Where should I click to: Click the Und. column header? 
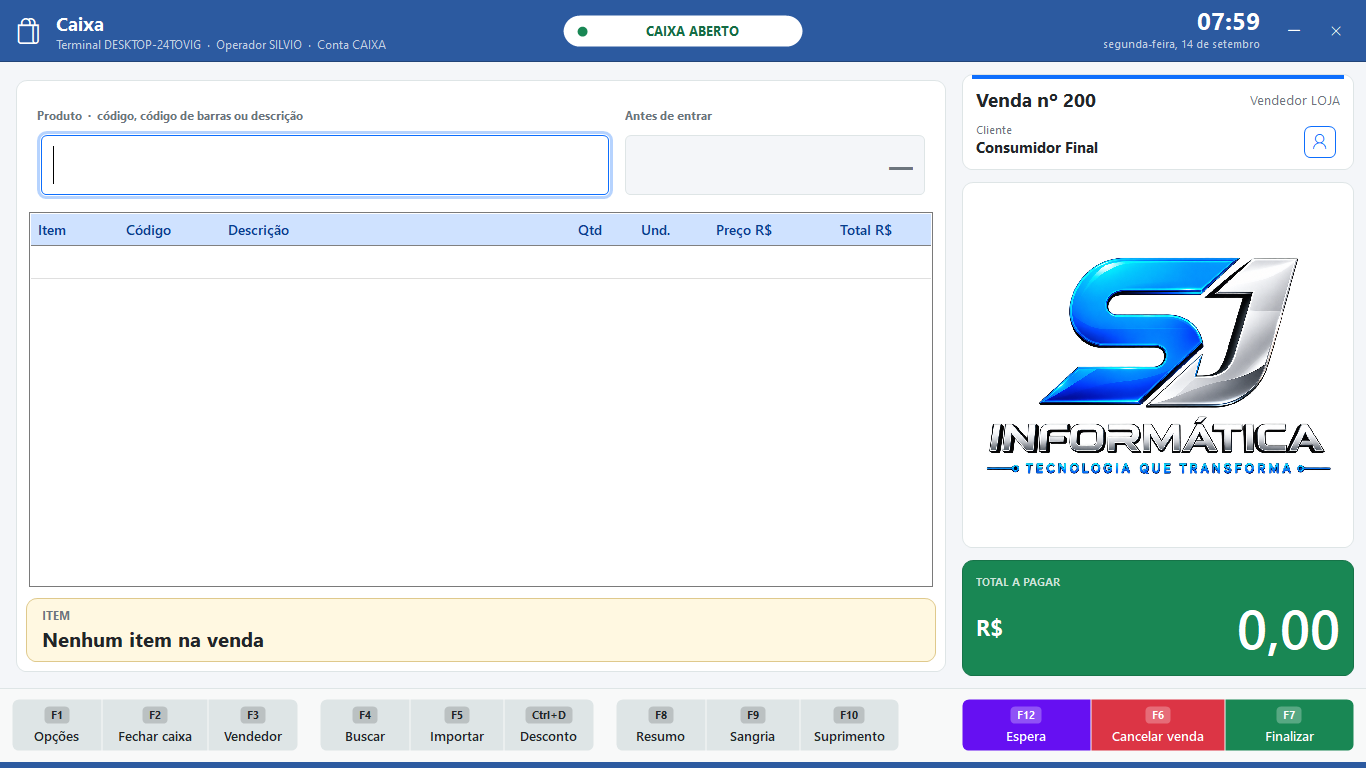(x=656, y=230)
